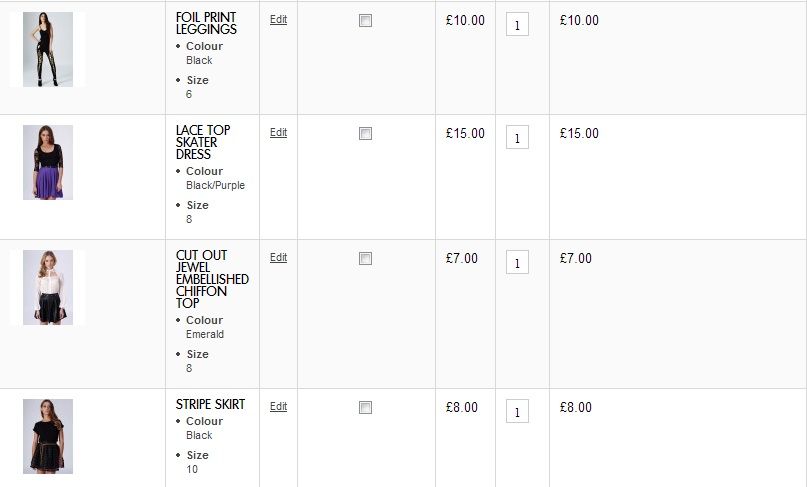Focus the quantity field for Lace Top Skater Dress
This screenshot has height=487, width=807.
click(x=517, y=139)
